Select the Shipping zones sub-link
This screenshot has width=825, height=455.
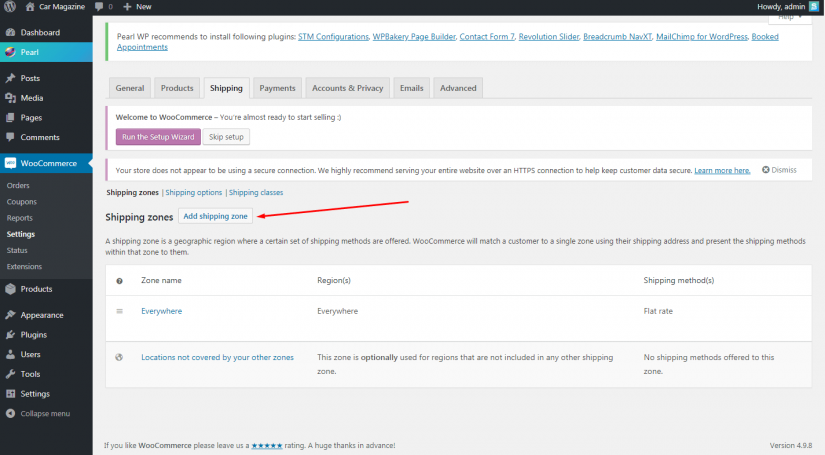point(132,193)
